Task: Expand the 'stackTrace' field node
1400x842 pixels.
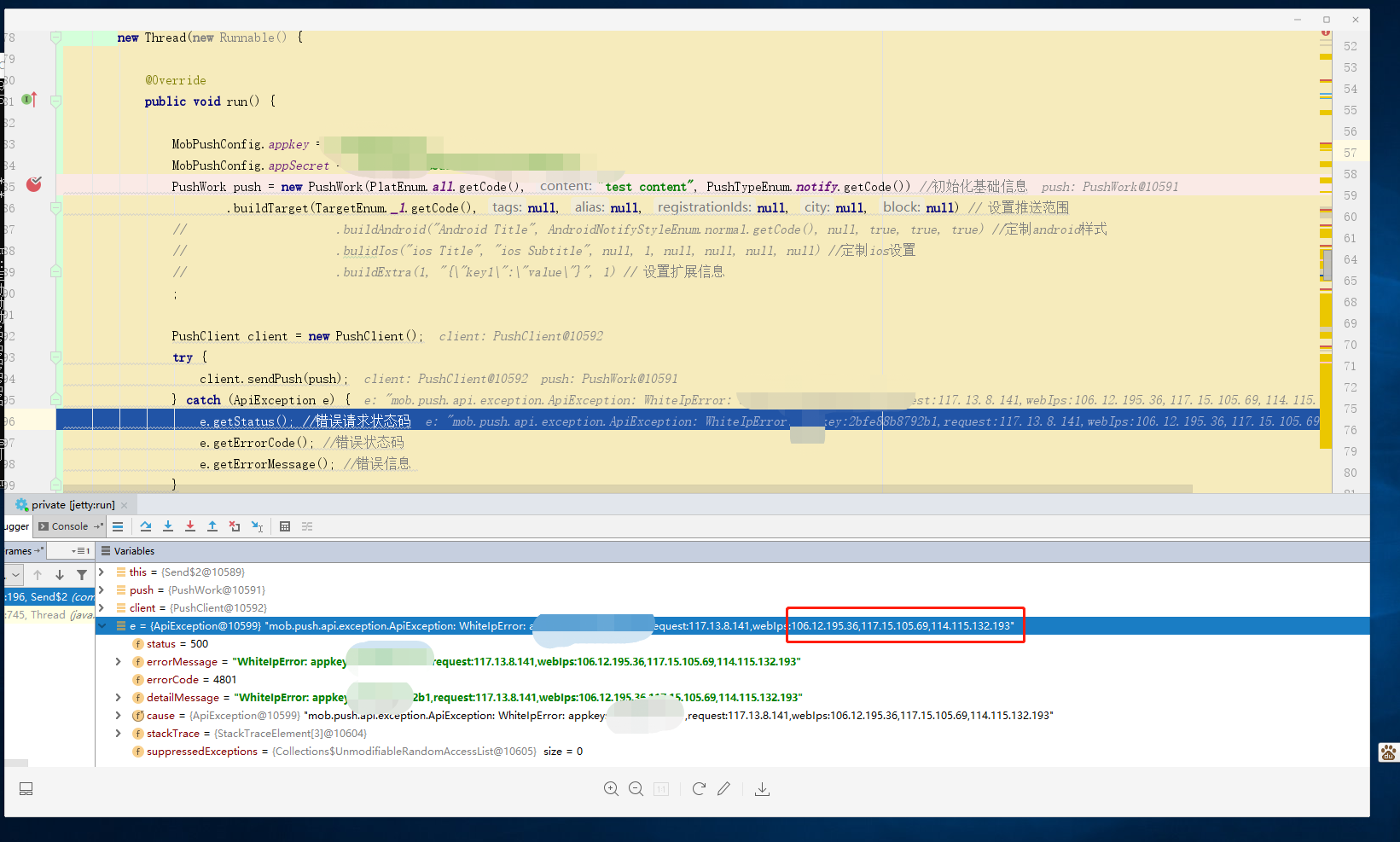Action: [x=119, y=734]
